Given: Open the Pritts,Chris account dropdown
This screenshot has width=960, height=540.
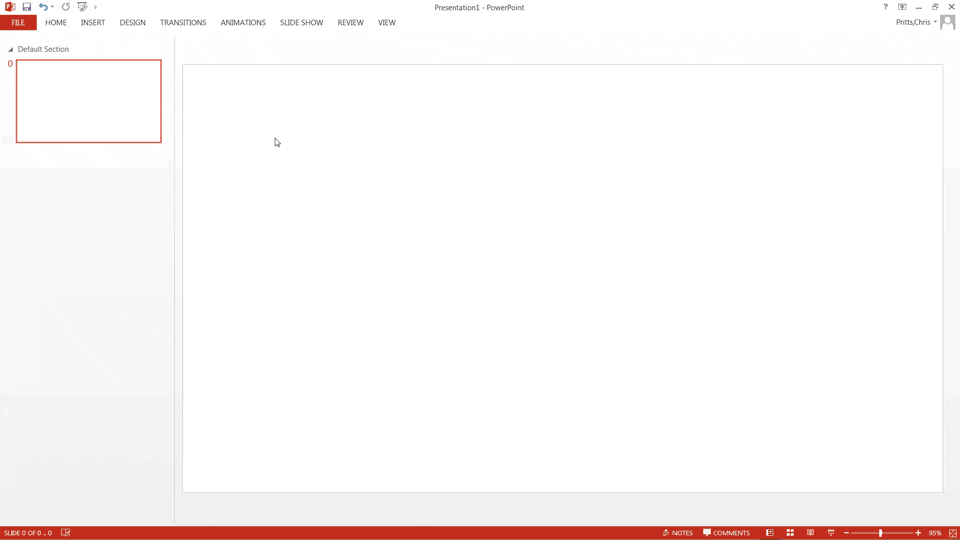Looking at the screenshot, I should pyautogui.click(x=917, y=22).
